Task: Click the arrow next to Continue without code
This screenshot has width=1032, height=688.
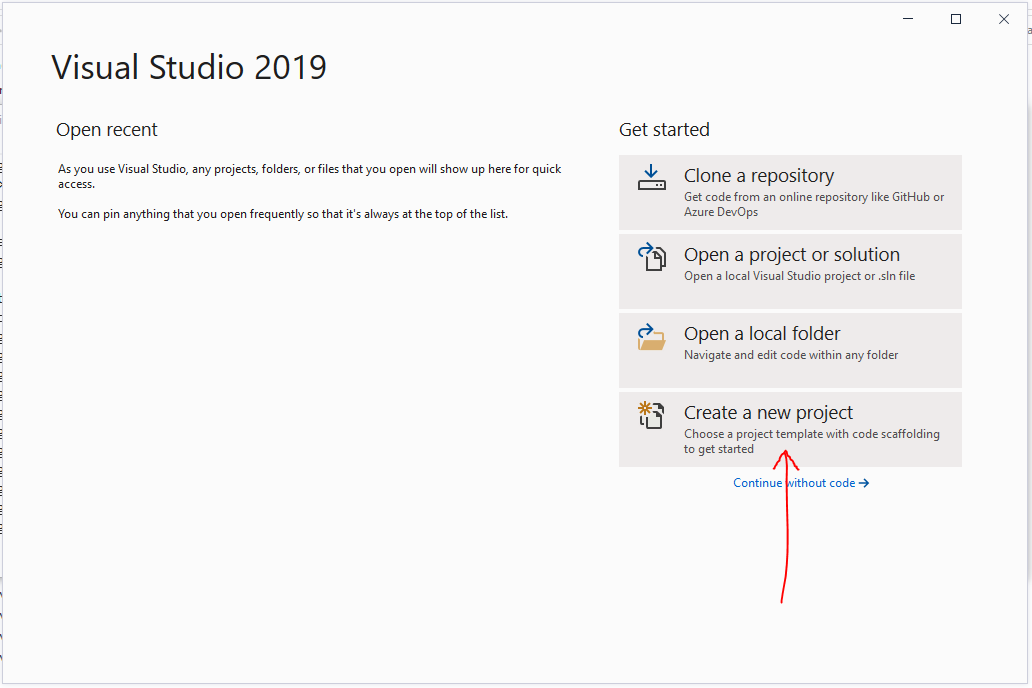Action: tap(864, 483)
